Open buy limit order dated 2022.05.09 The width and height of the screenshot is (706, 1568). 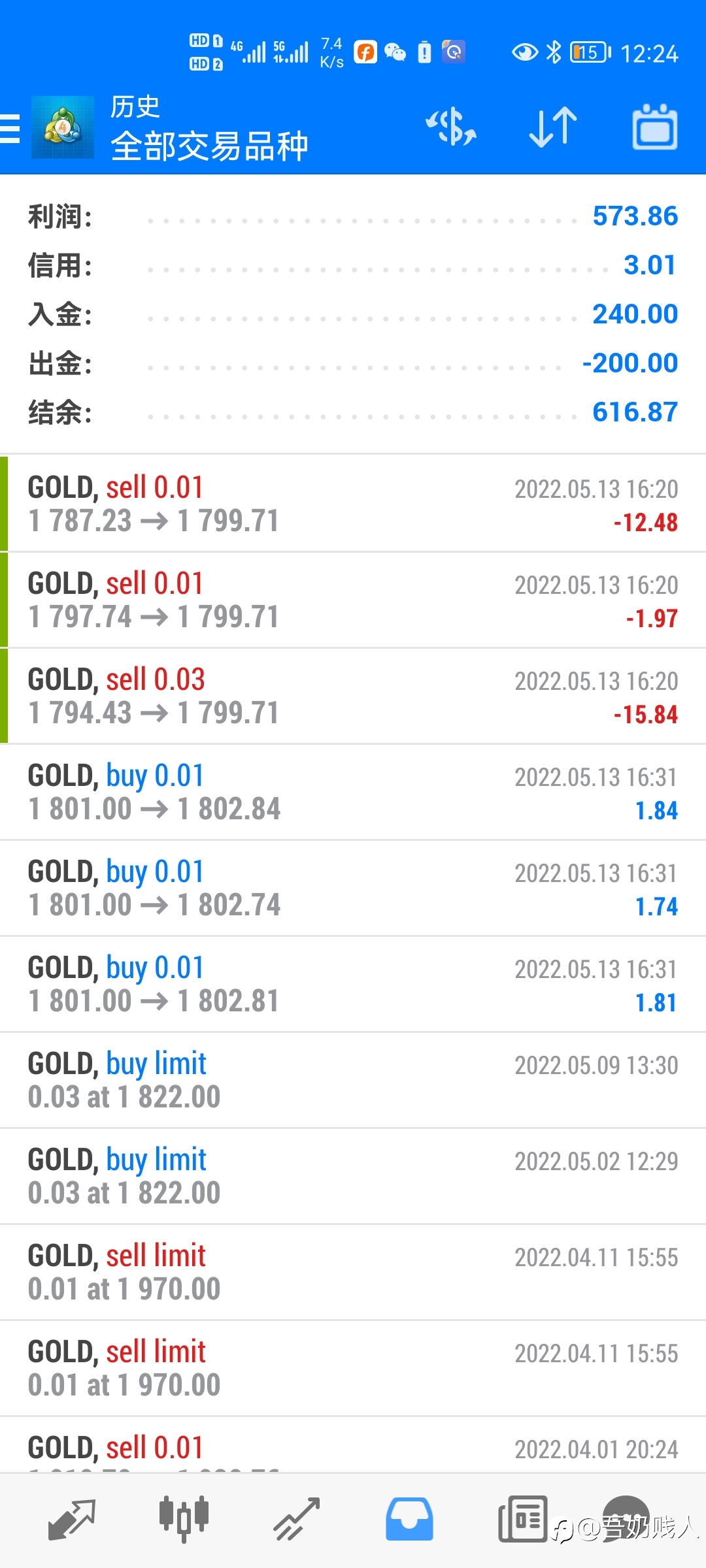(353, 1080)
